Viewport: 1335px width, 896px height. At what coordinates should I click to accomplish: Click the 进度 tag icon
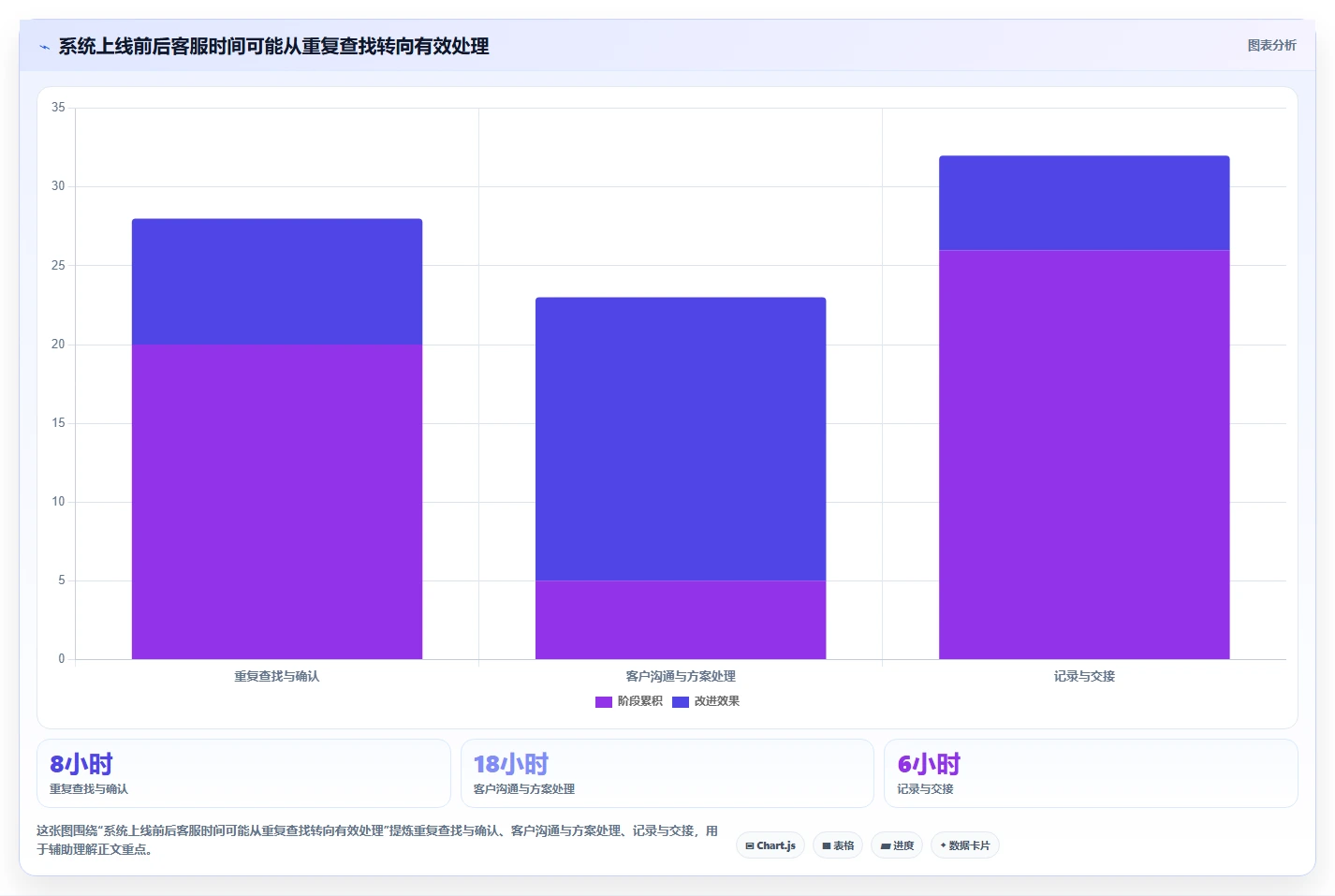point(886,845)
